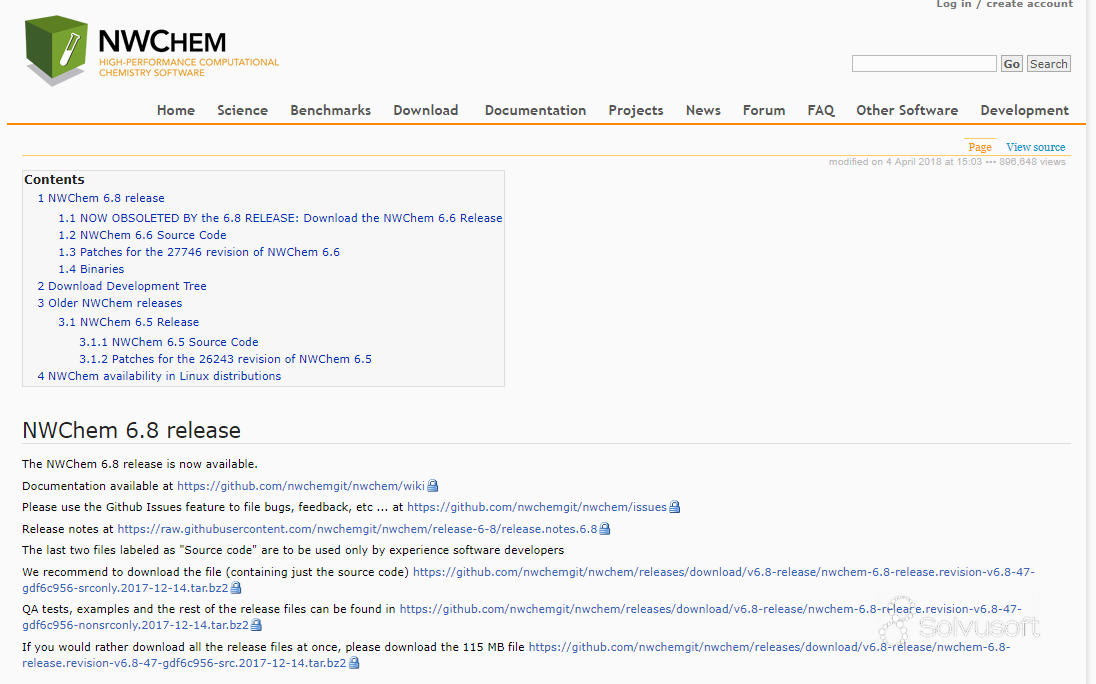1096x684 pixels.
Task: Click lock icon after nwchem/issues link
Action: point(675,507)
